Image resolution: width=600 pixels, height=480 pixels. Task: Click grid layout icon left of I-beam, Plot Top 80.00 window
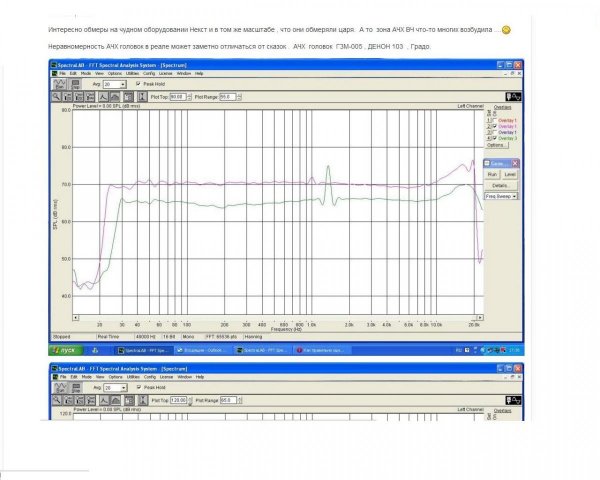click(x=128, y=97)
